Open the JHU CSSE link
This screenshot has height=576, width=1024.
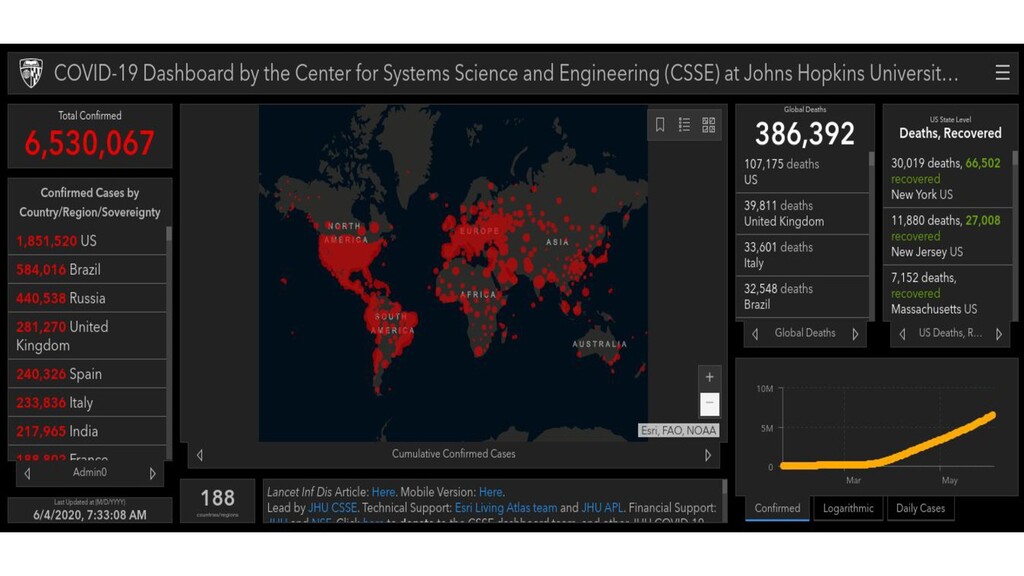pyautogui.click(x=332, y=507)
